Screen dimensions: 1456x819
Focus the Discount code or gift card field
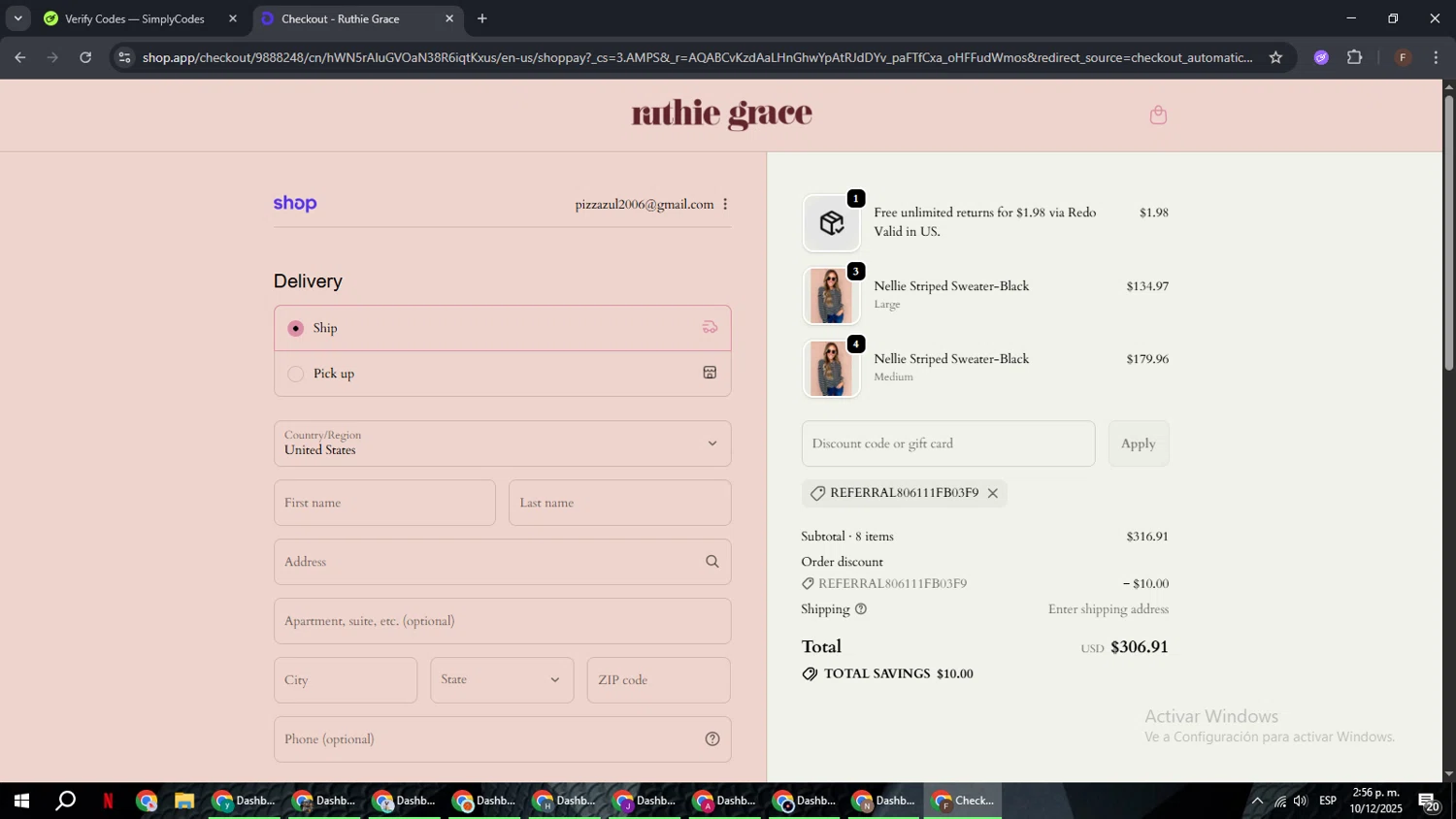(x=948, y=443)
